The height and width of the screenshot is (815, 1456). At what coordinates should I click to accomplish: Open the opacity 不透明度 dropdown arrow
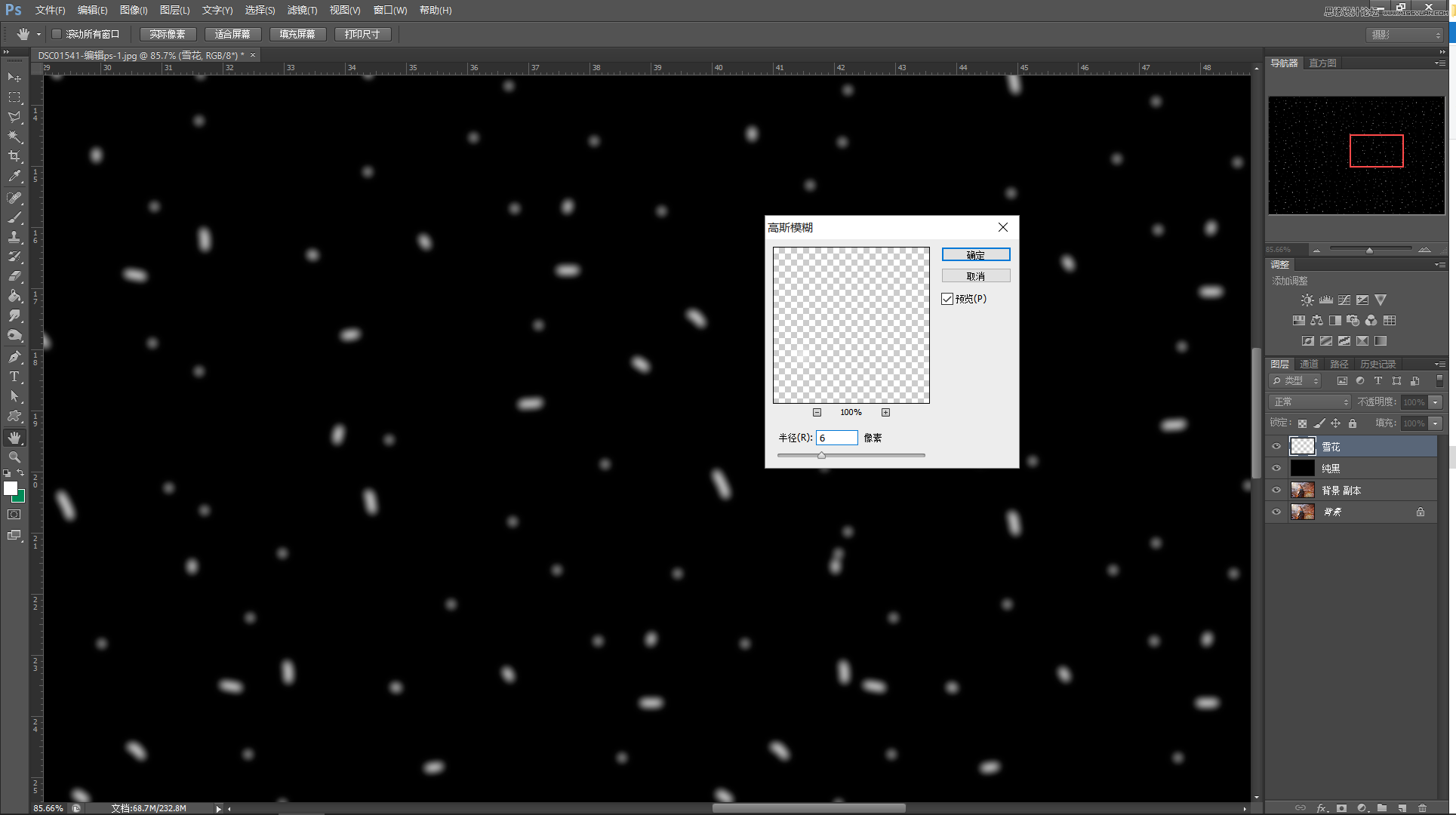pos(1436,402)
